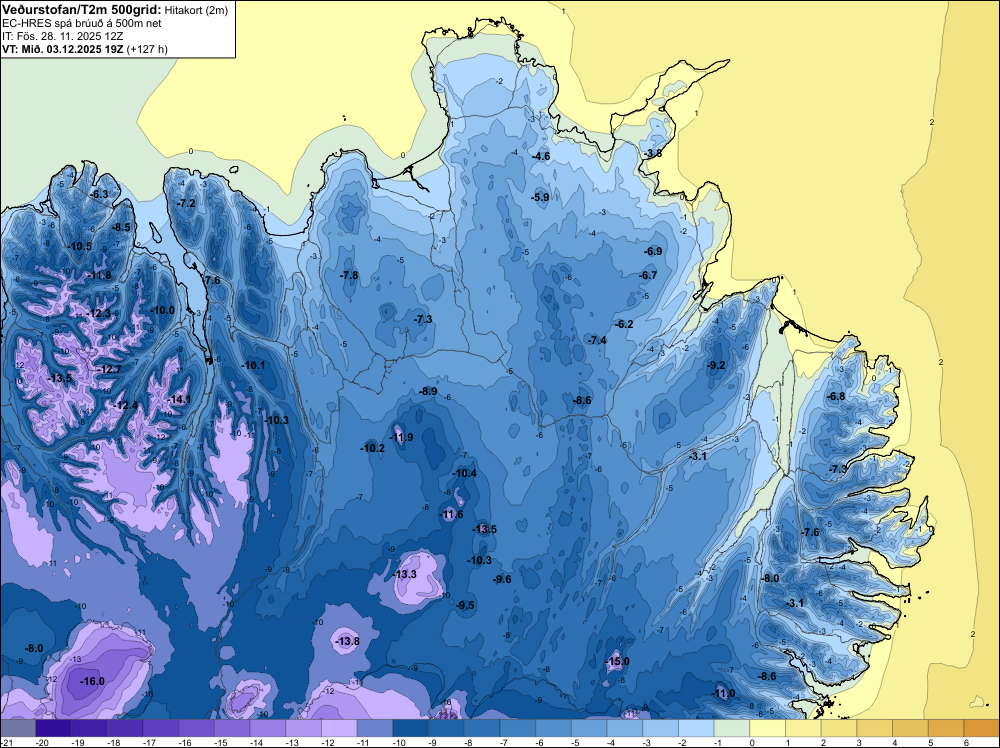Click the -15.0 temperature value
The image size is (1000, 748).
[x=617, y=661]
